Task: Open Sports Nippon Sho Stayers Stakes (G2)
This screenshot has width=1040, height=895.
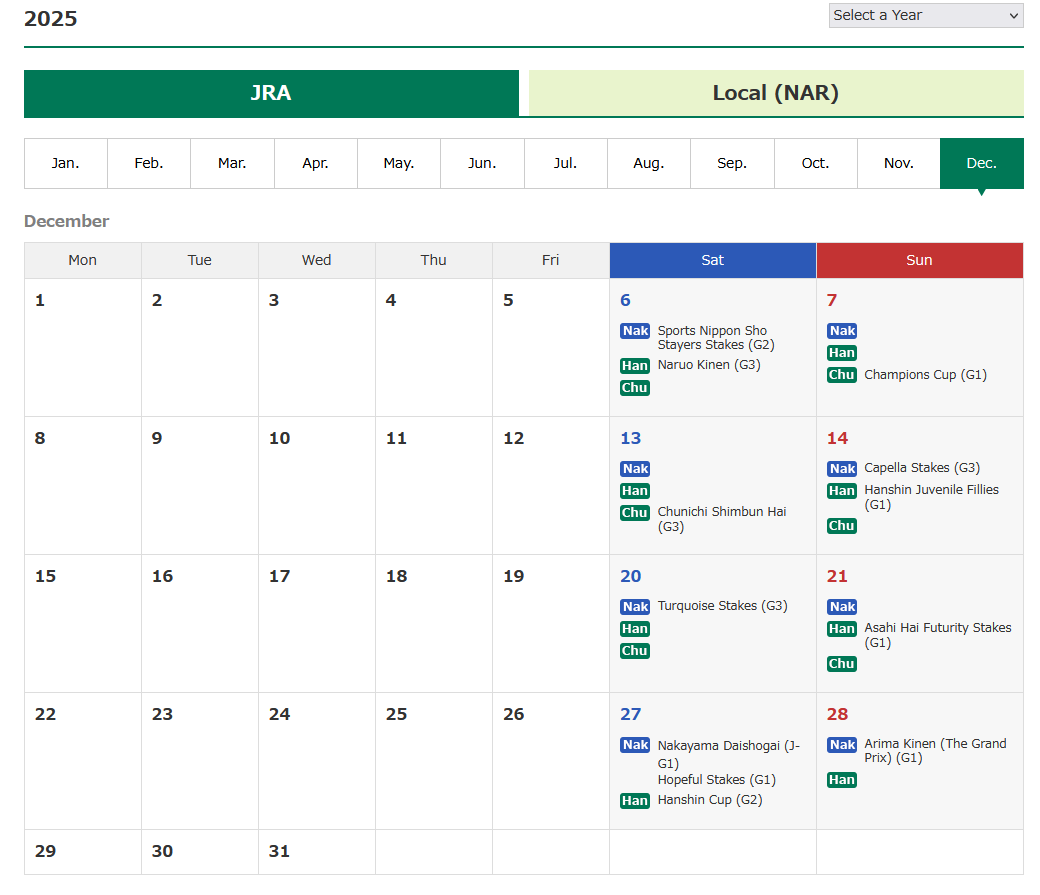Action: [x=716, y=338]
